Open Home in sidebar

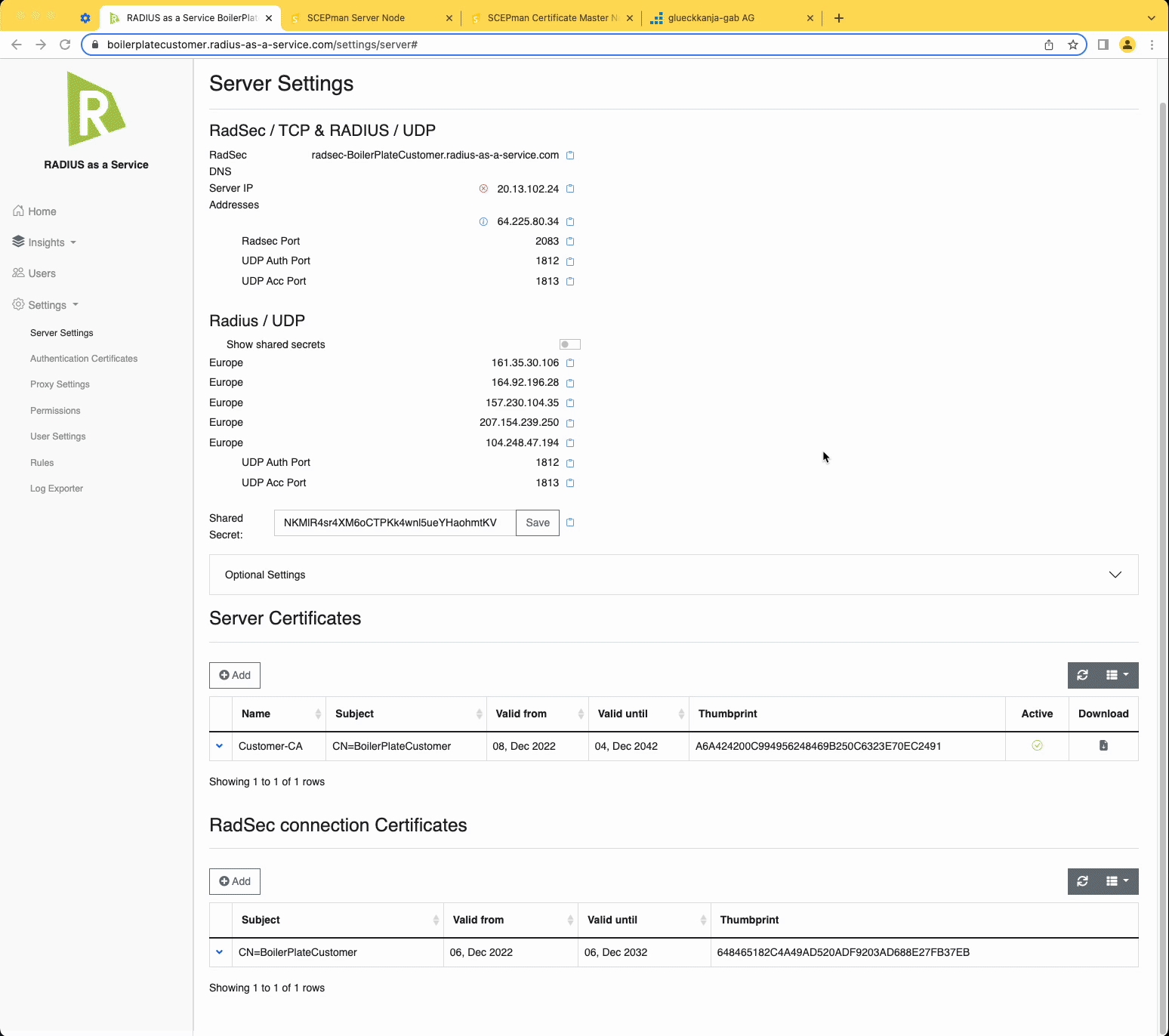pos(35,211)
